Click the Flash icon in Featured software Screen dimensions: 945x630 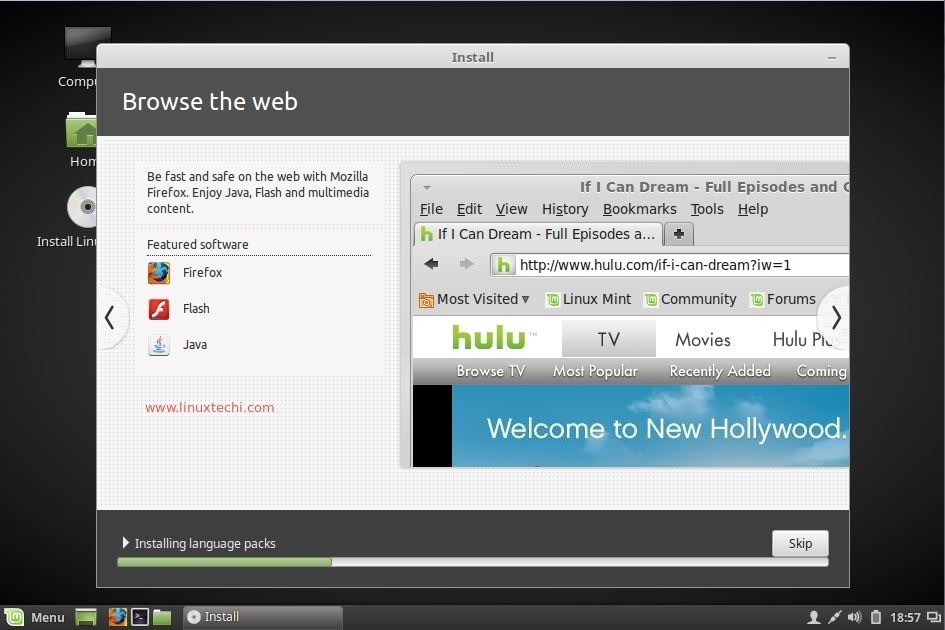point(159,309)
